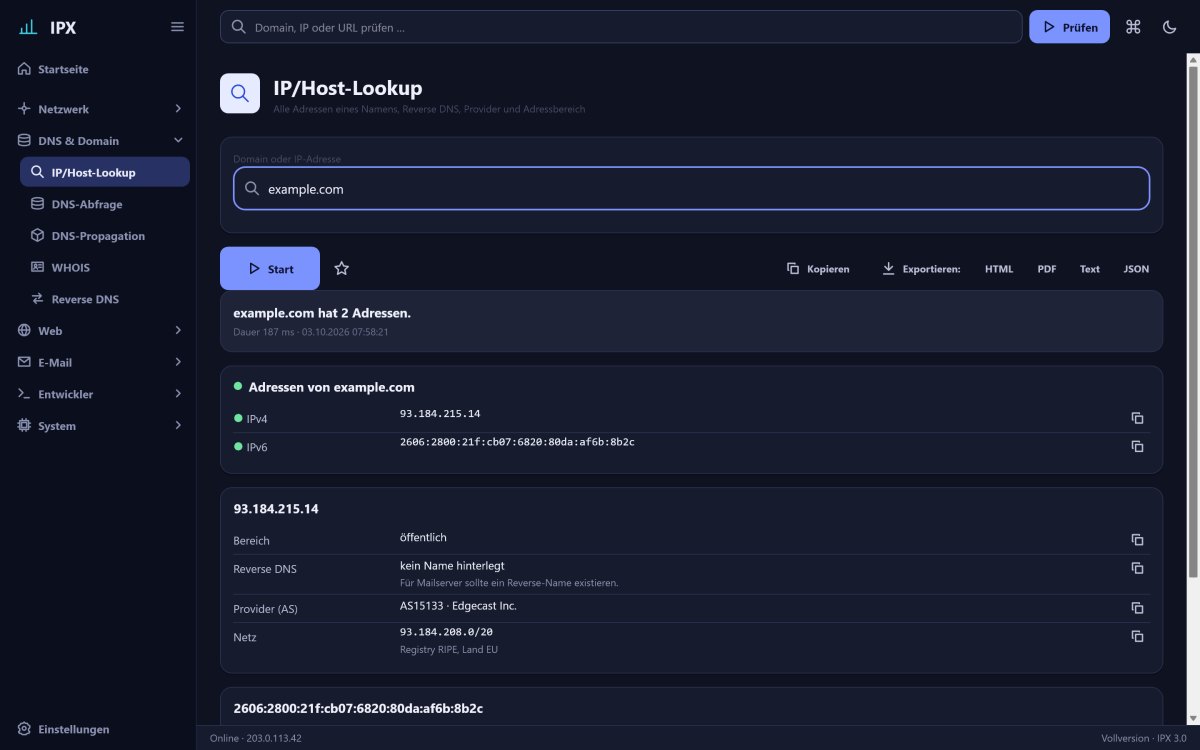Click the IP/Host-Lookup header magnifier icon
This screenshot has height=750, width=1200.
tap(240, 93)
